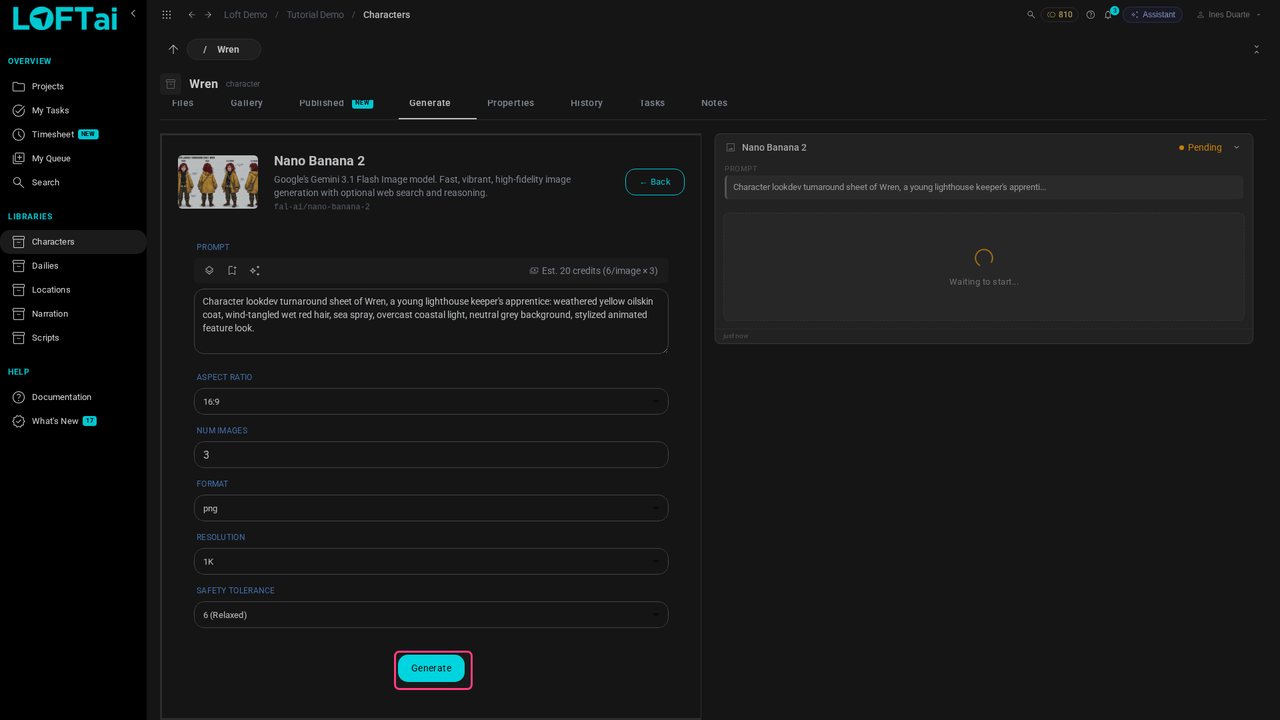Image resolution: width=1280 pixels, height=720 pixels.
Task: Open Timesheet in the sidebar
Action: (73, 134)
